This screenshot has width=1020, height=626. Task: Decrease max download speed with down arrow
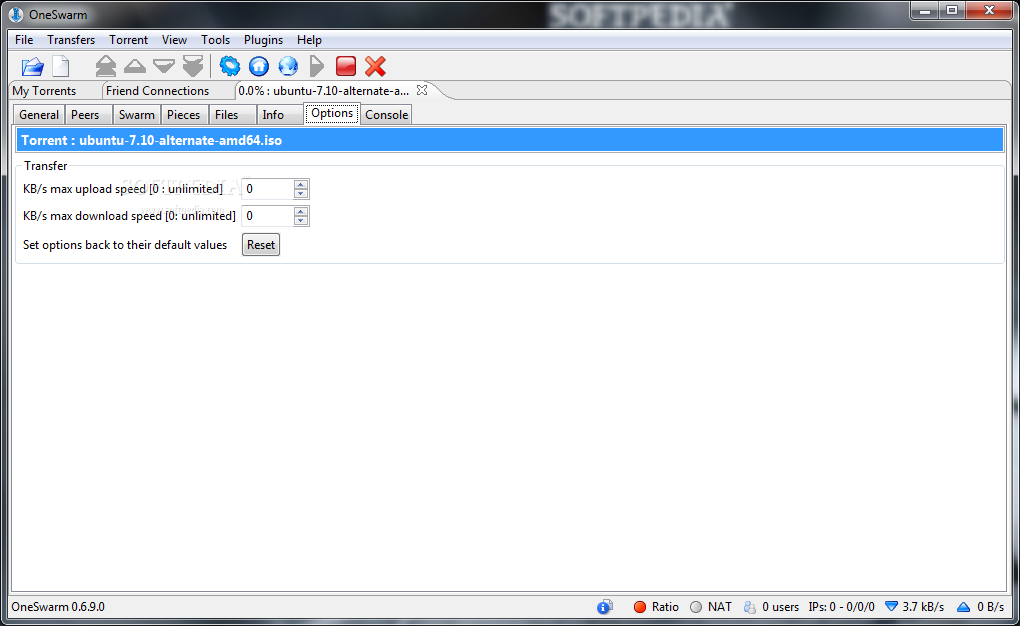coord(301,220)
